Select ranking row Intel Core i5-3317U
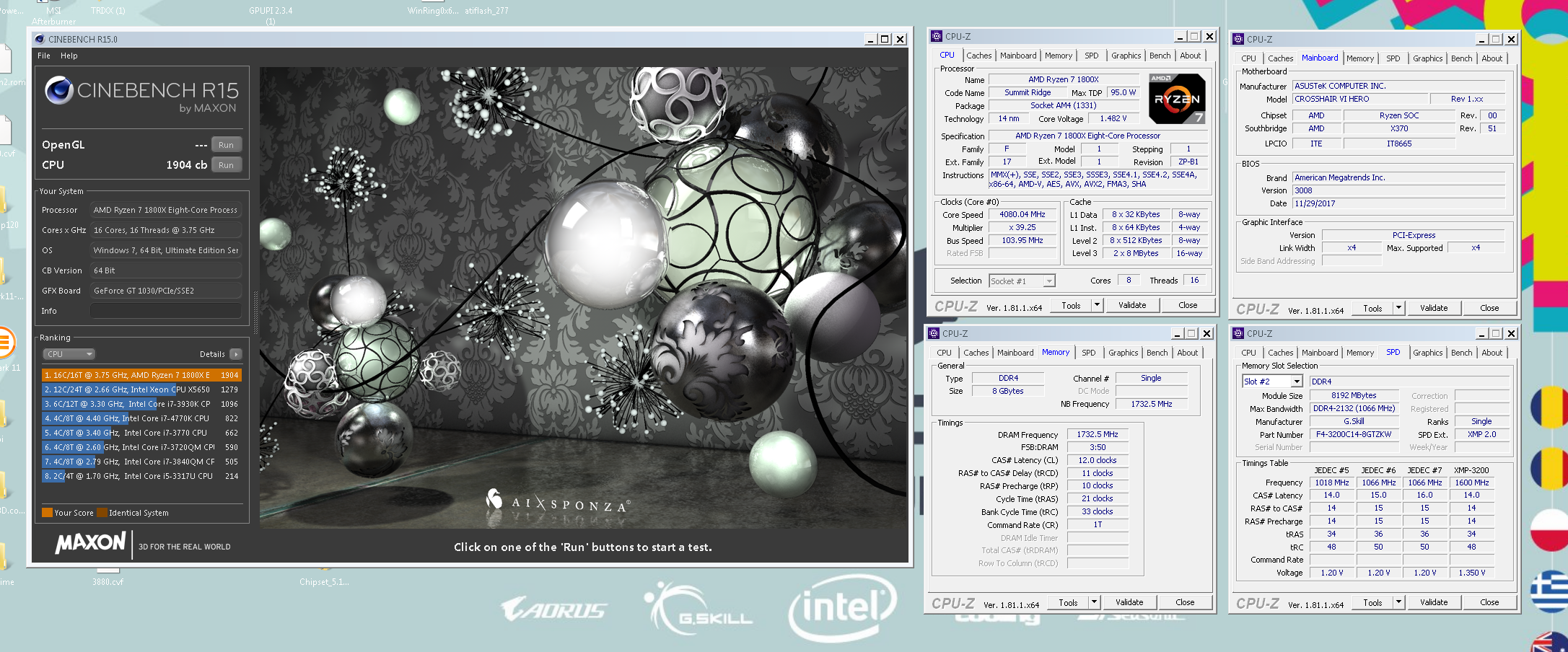This screenshot has height=652, width=1568. (x=141, y=476)
